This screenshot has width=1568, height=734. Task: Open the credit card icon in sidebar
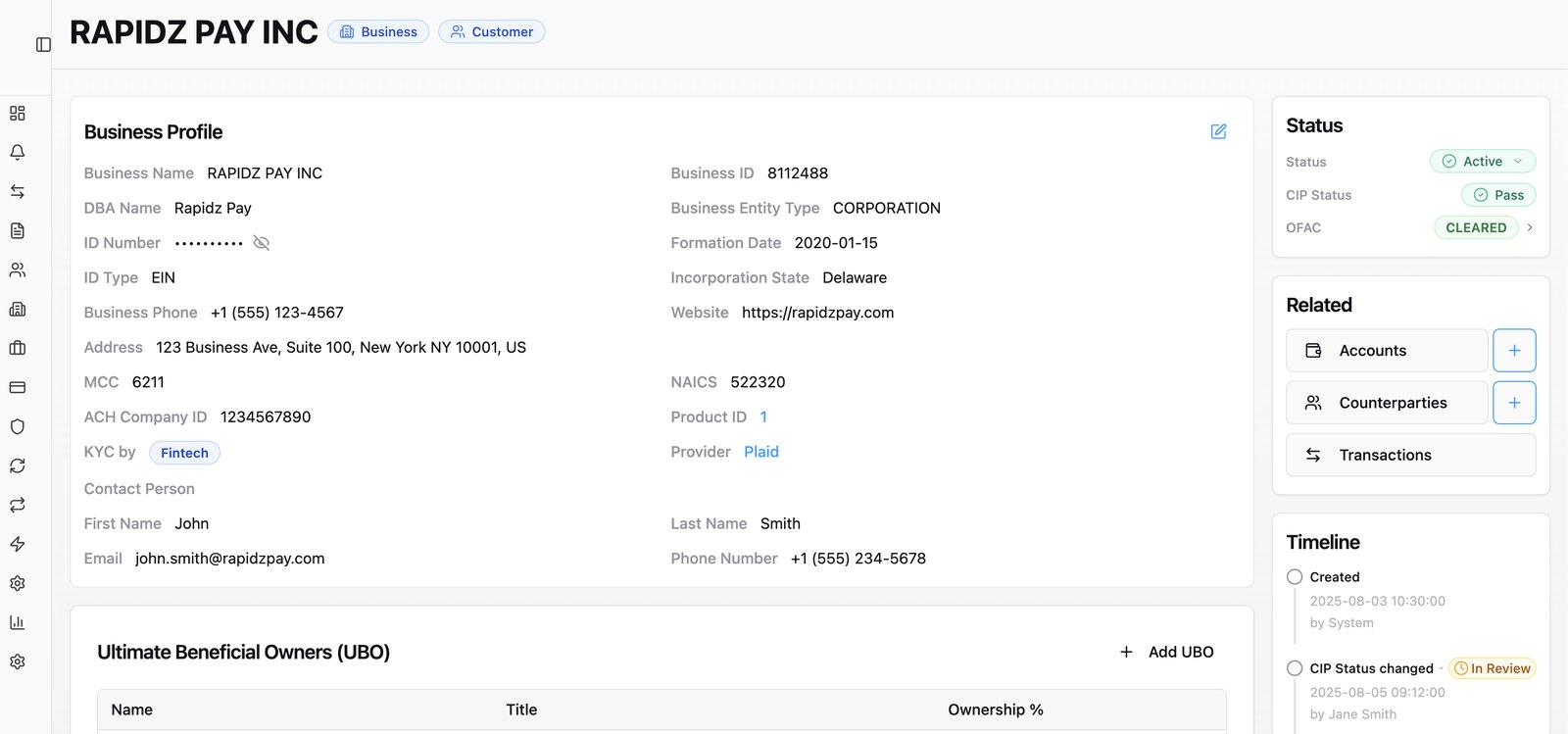(x=18, y=388)
